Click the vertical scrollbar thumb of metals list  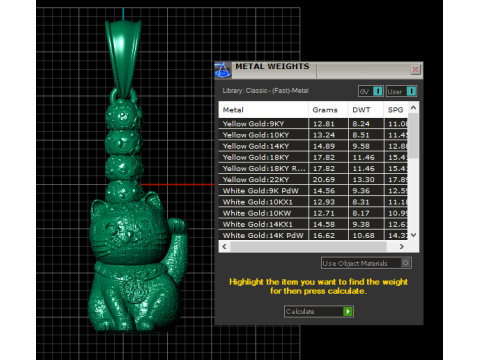tap(413, 135)
